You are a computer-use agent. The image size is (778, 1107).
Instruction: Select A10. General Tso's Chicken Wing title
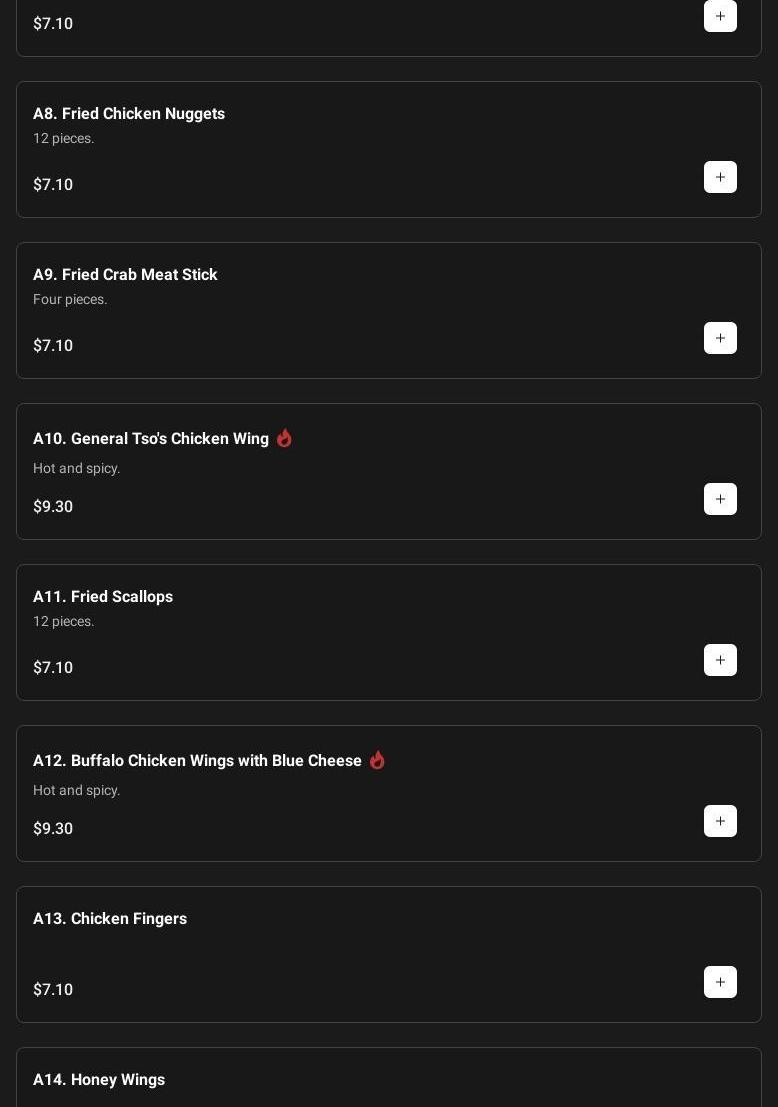[151, 439]
